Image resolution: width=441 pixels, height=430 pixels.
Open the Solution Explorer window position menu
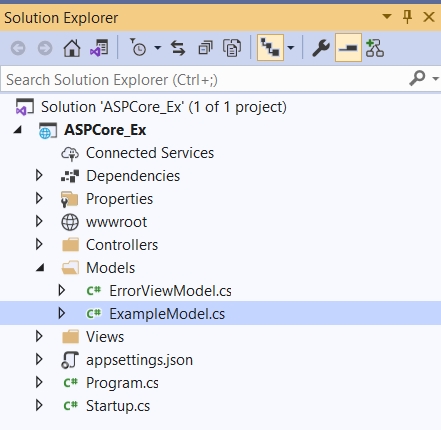click(387, 16)
